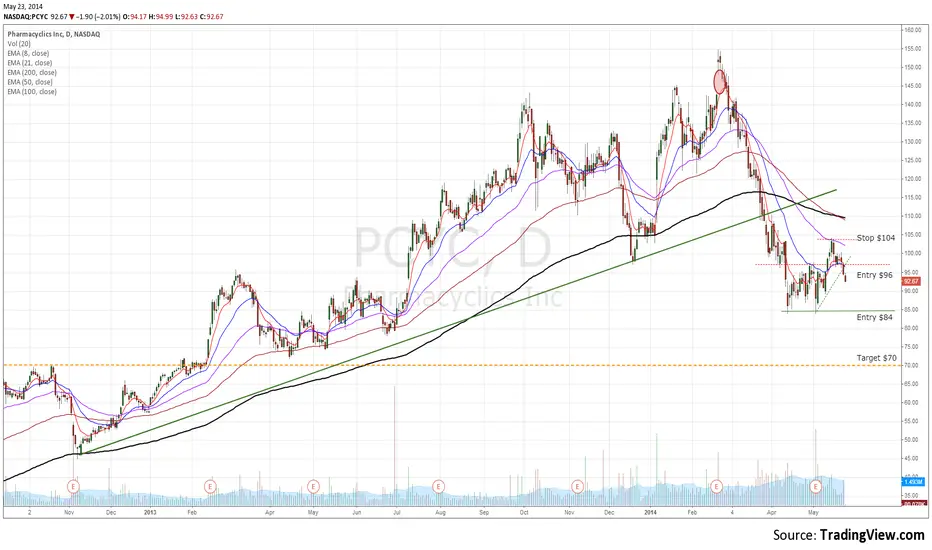Click the 70.00 price axis label

coord(912,365)
